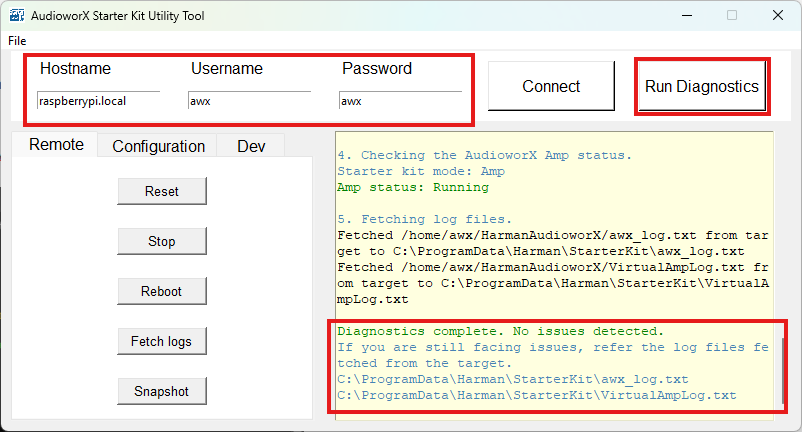
Task: Click the log output scrollbar thumb
Action: click(783, 371)
